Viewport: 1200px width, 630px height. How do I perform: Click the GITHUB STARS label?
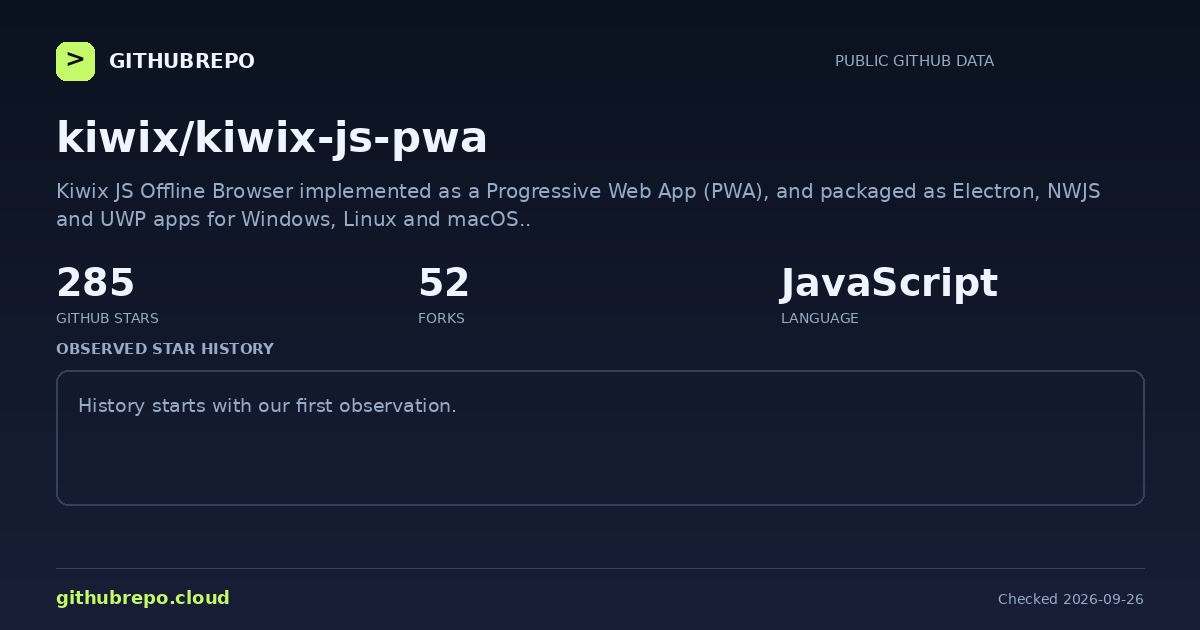107,318
